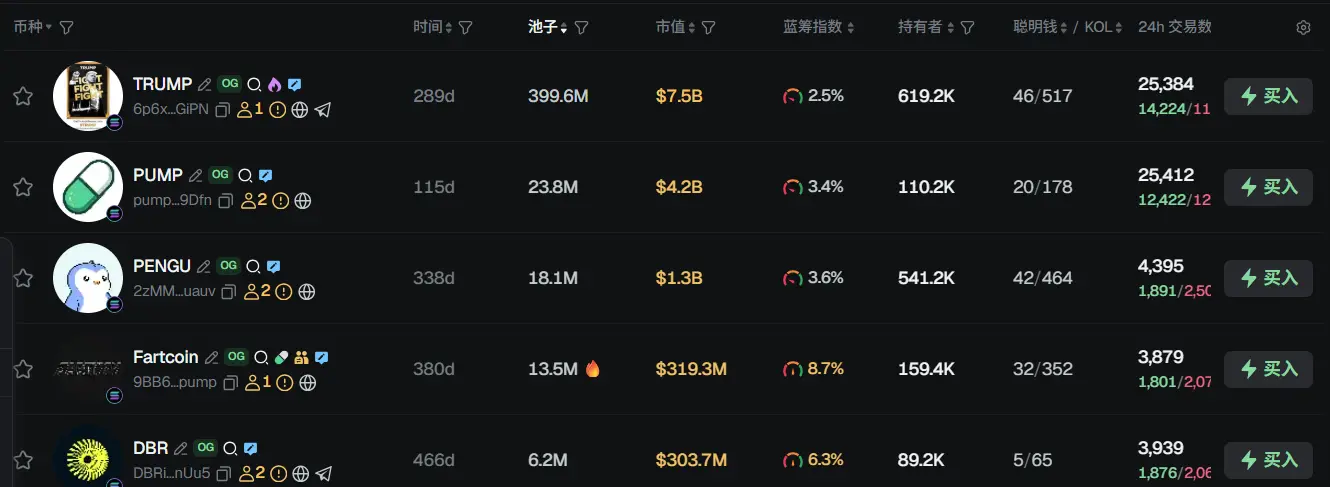Click 买入 button for TRUMP

click(1268, 96)
